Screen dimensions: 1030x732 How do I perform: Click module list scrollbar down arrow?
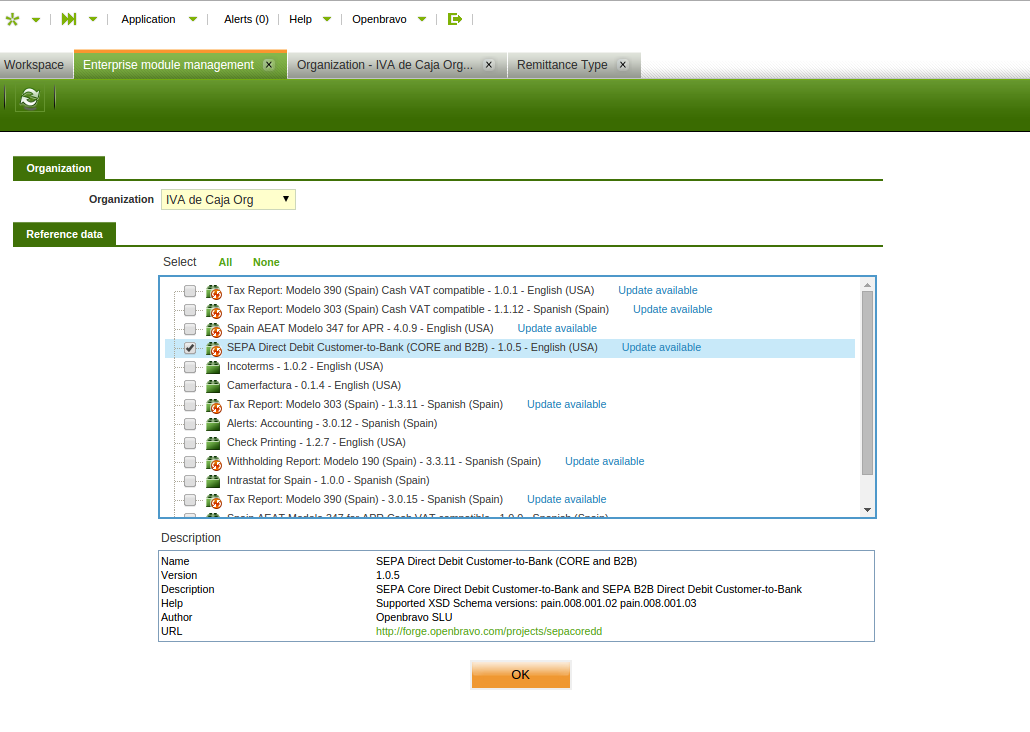tap(867, 510)
